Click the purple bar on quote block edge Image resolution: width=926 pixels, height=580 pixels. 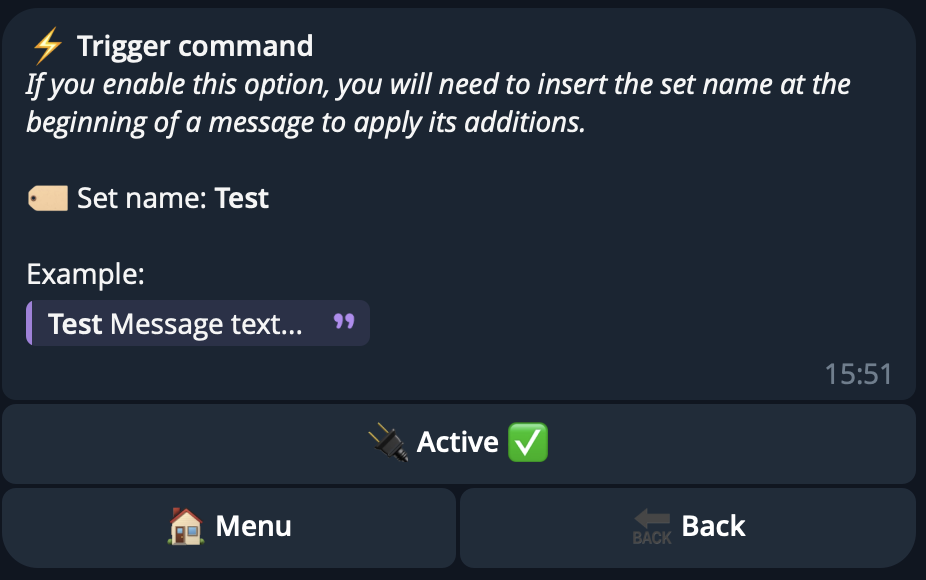pyautogui.click(x=29, y=323)
